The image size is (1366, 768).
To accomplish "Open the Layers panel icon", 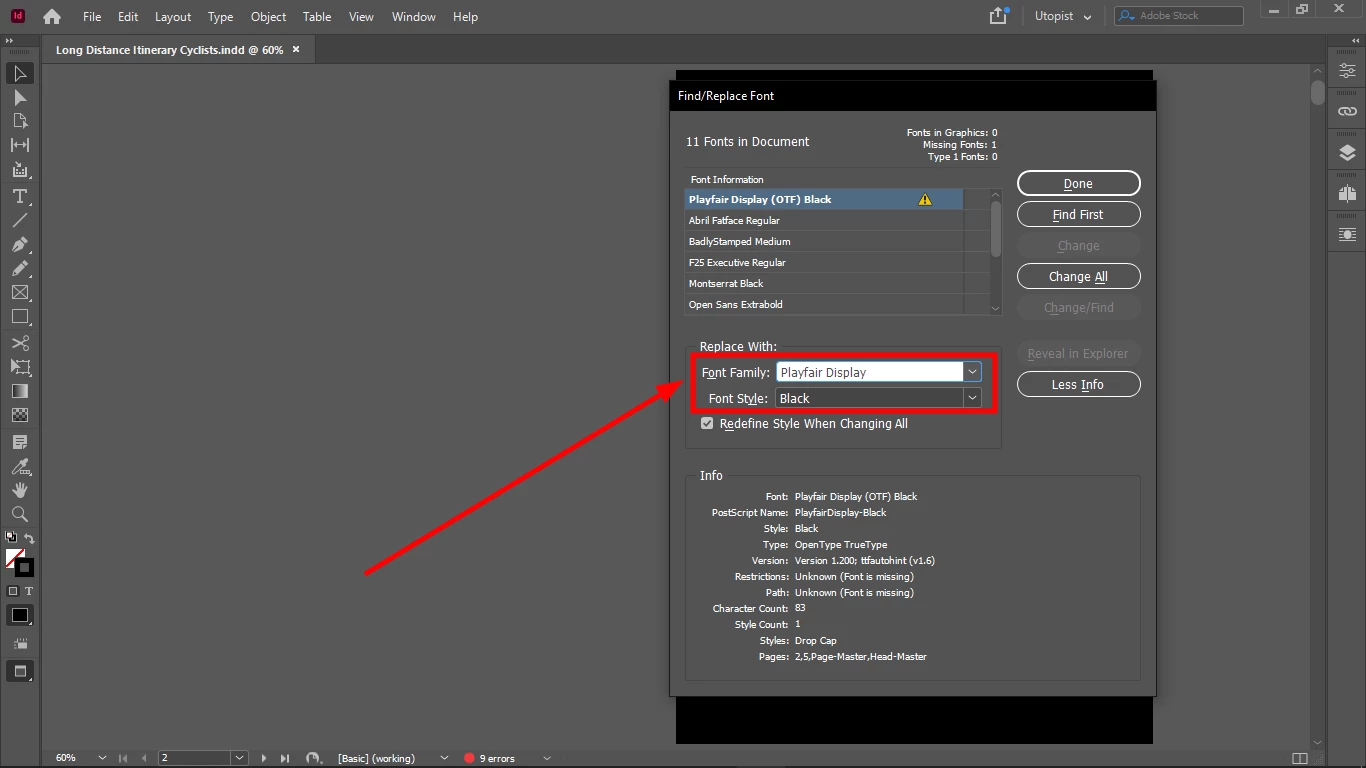I will pos(1347,153).
